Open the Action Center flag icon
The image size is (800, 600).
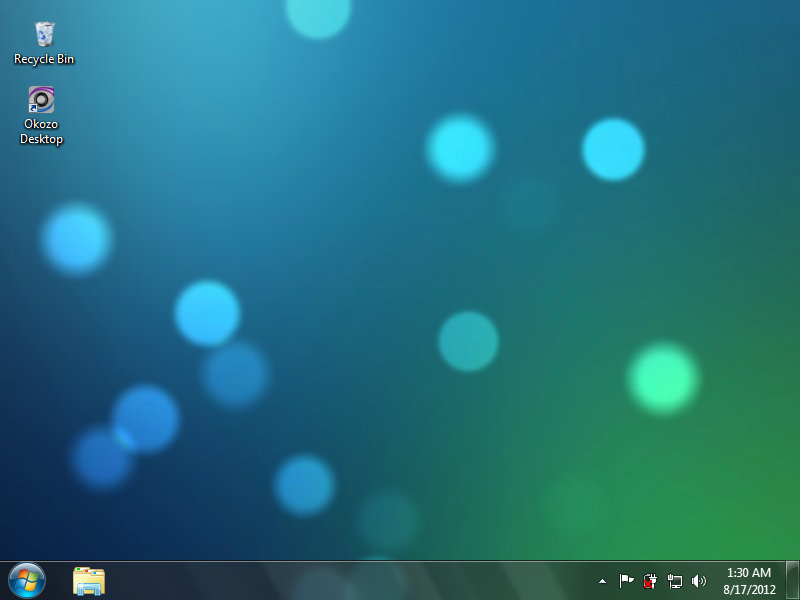pos(626,581)
